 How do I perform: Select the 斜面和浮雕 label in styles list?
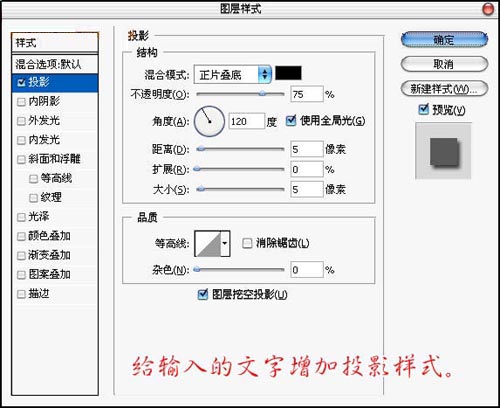click(54, 159)
